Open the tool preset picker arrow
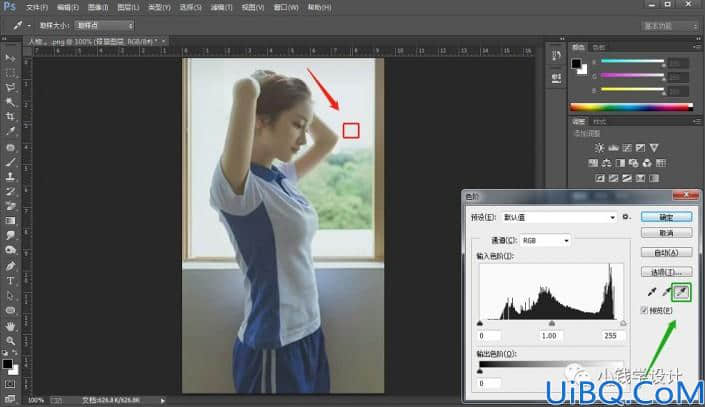This screenshot has width=705, height=407. [x=29, y=26]
